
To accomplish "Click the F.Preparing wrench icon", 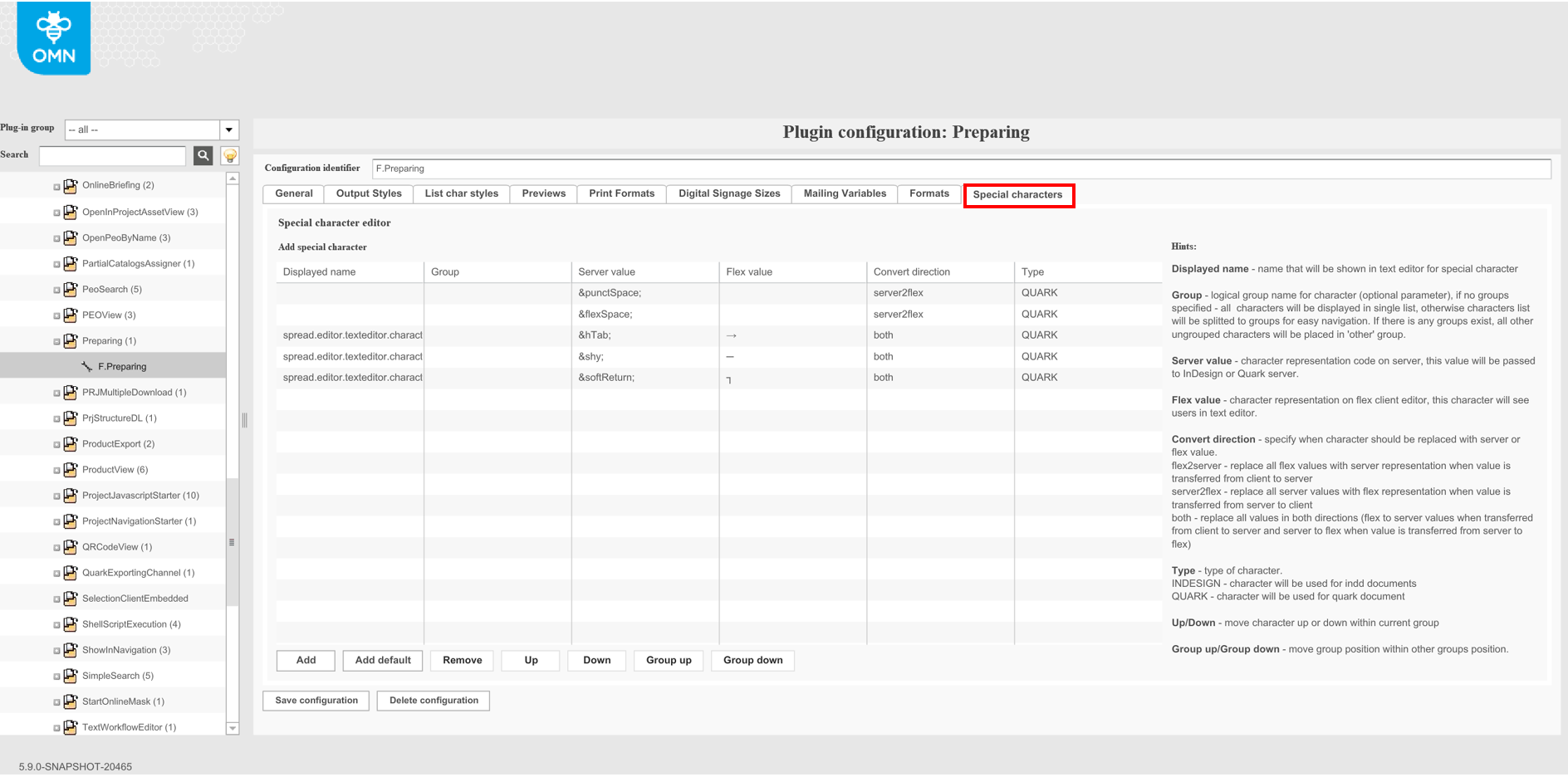I will (x=87, y=366).
